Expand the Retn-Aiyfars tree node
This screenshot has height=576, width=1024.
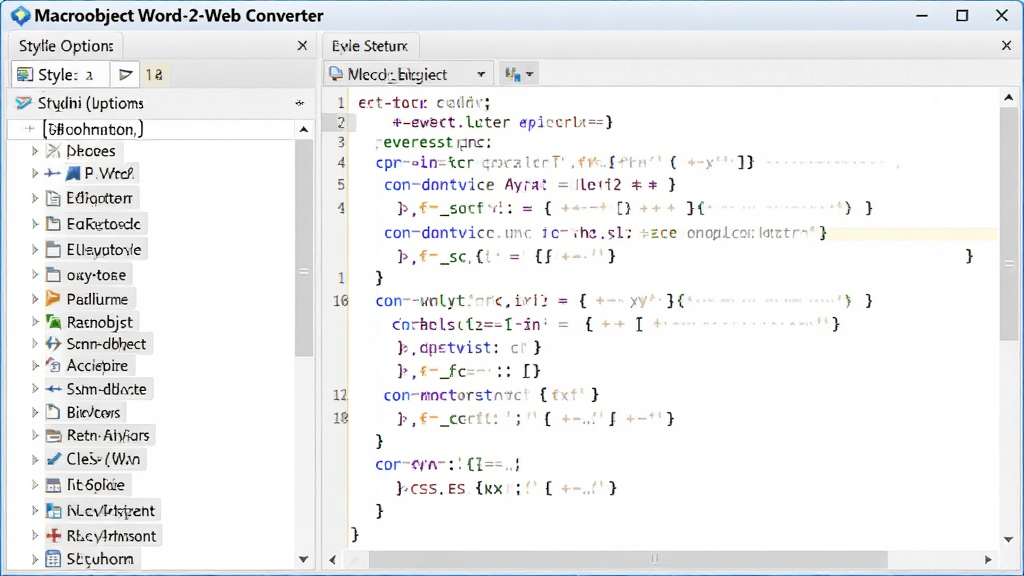(35, 436)
